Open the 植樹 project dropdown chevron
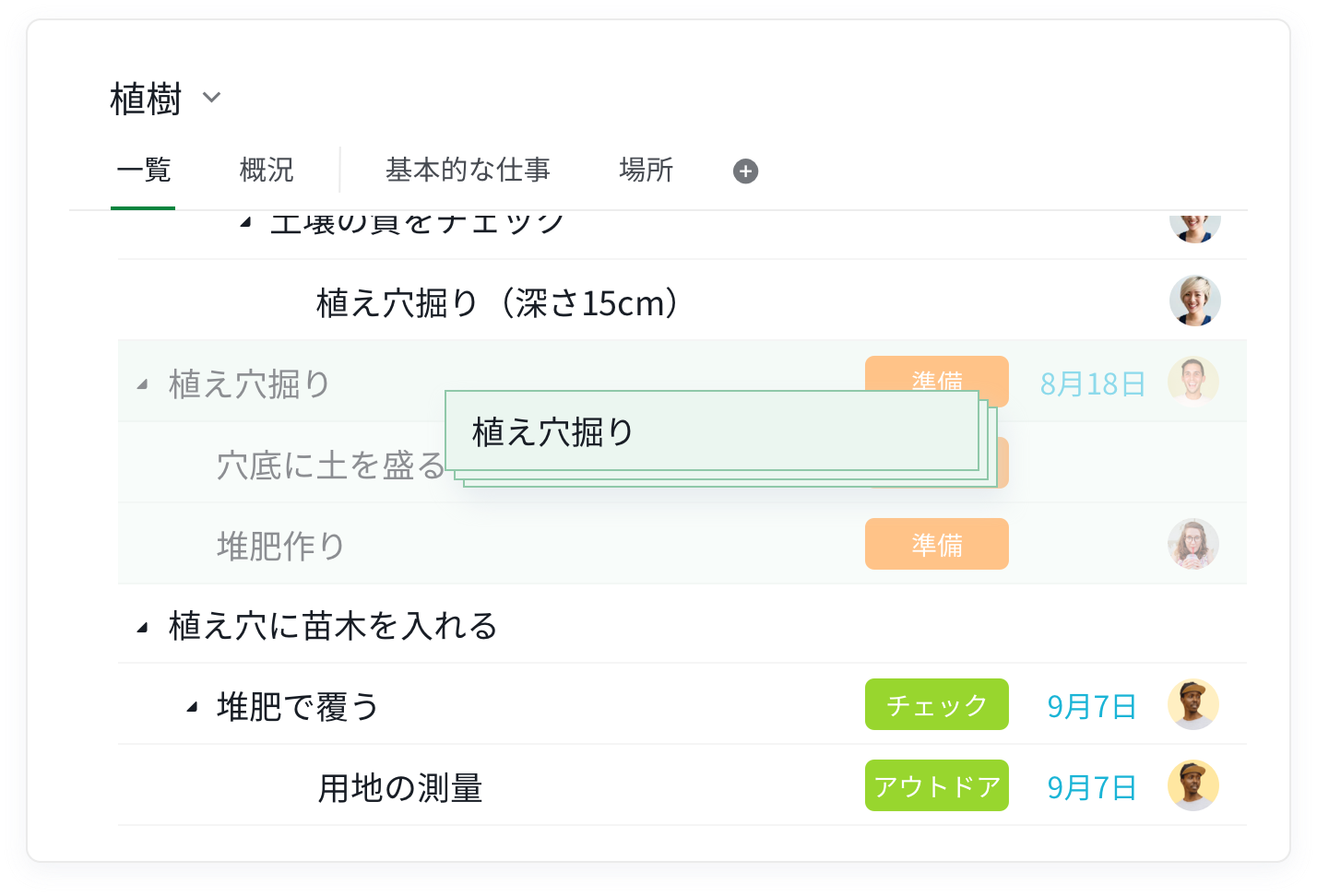1317x896 pixels. tap(211, 98)
